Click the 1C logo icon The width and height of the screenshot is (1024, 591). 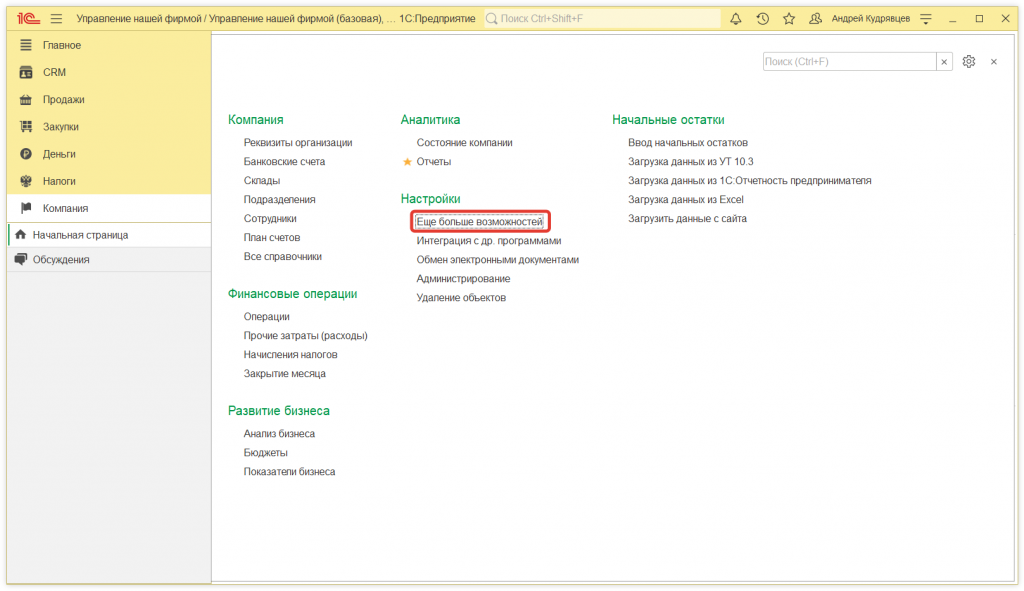click(x=27, y=19)
